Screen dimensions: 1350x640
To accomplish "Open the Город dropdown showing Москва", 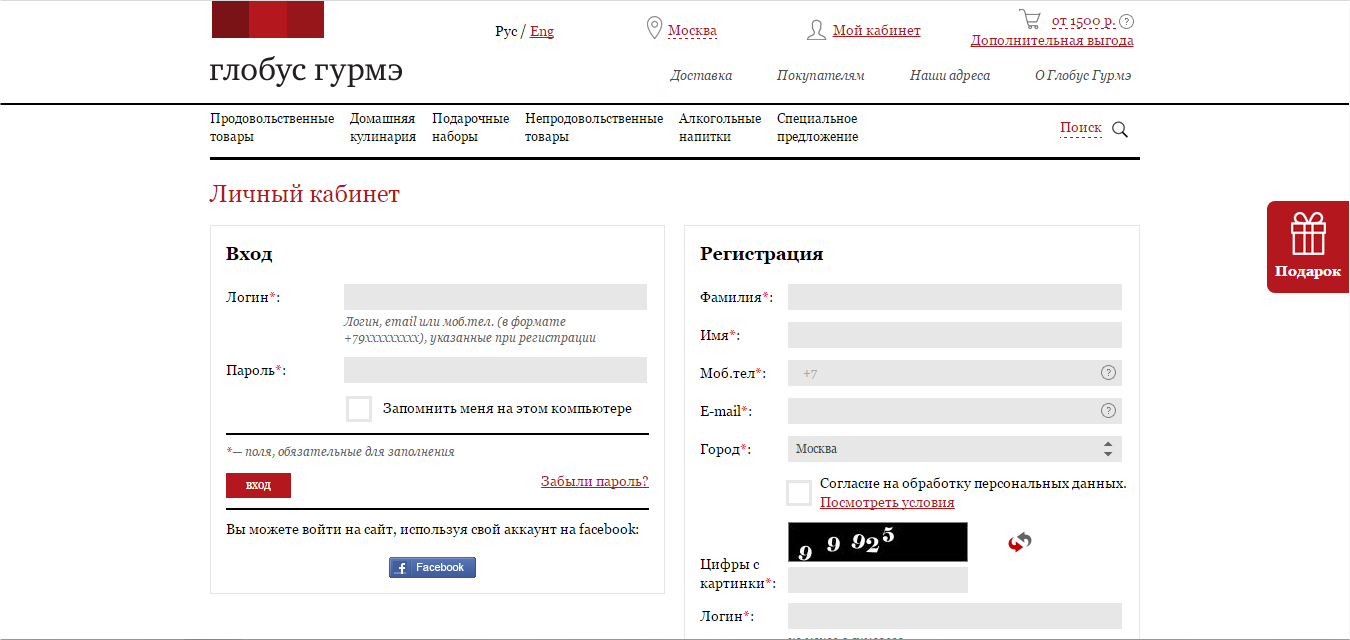I will [955, 449].
